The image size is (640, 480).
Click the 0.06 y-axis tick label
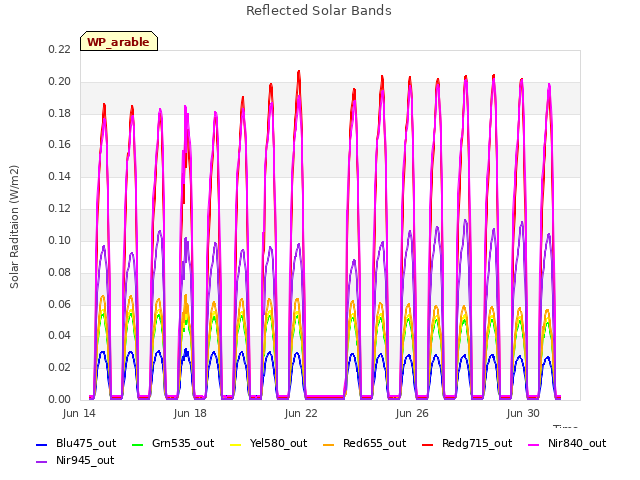tap(59, 304)
